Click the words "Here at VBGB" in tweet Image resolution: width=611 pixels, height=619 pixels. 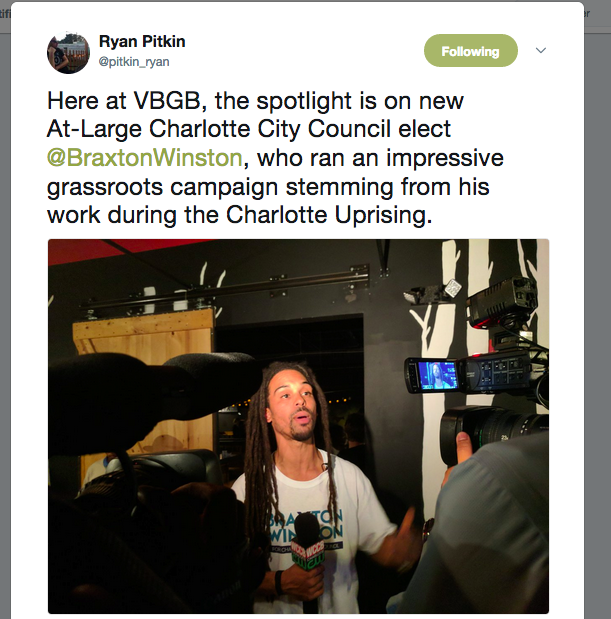[127, 101]
